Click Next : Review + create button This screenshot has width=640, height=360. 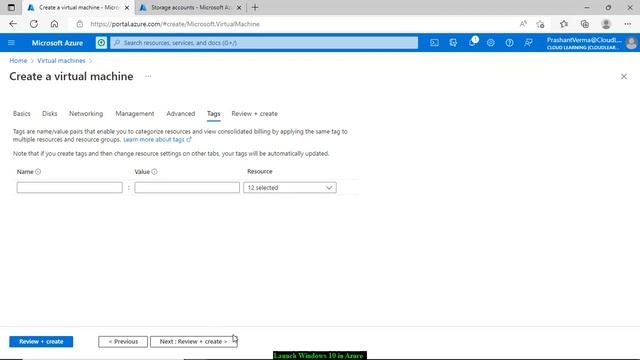[193, 342]
